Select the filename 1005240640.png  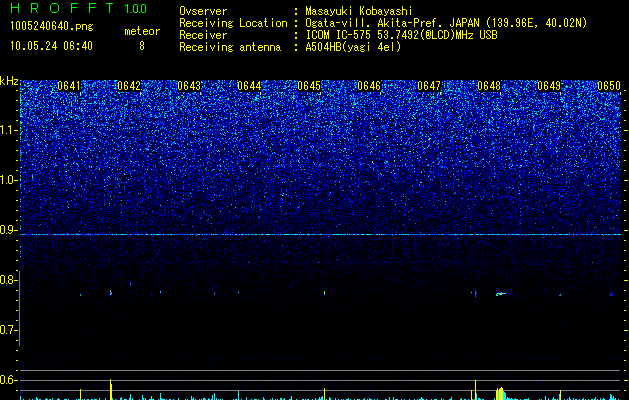coord(51,27)
